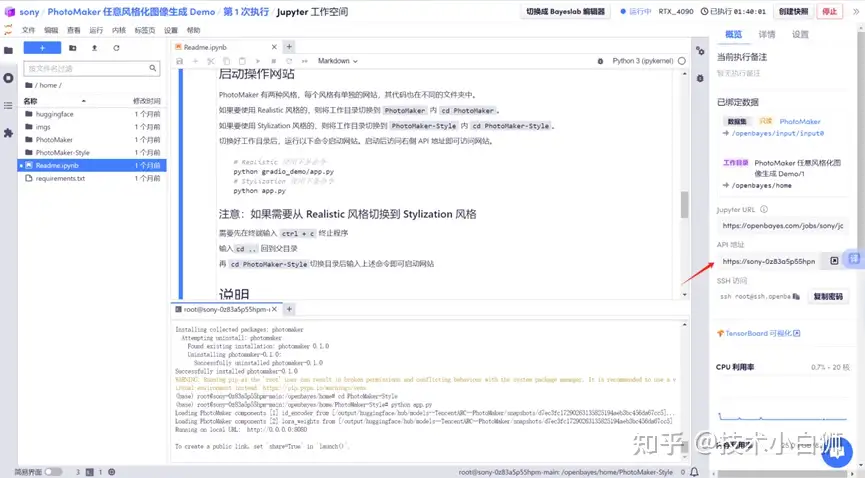865x478 pixels.
Task: Open the huggingface folder
Action: (92, 114)
